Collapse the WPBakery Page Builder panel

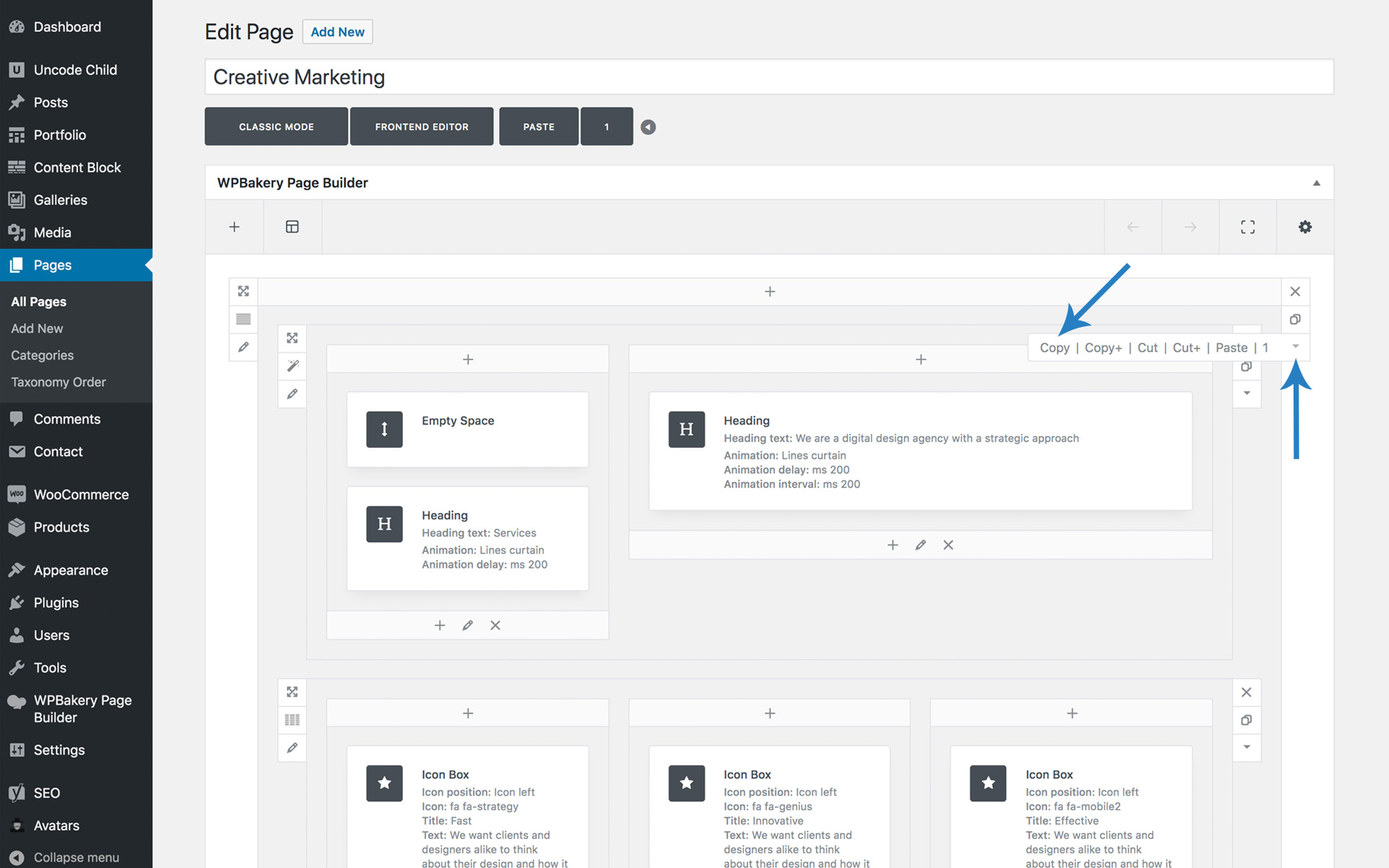(1316, 183)
